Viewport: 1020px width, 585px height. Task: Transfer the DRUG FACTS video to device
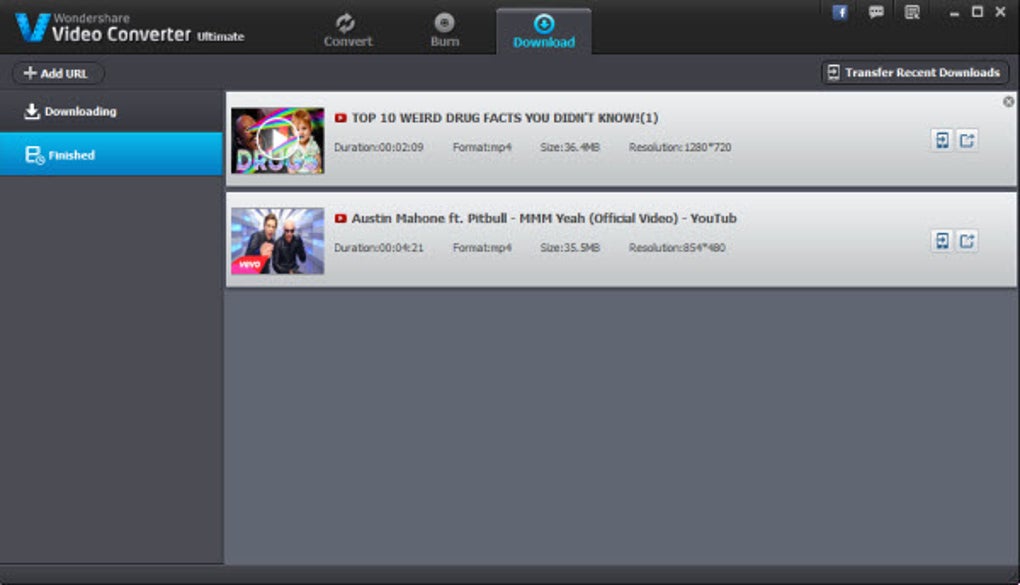tap(942, 140)
